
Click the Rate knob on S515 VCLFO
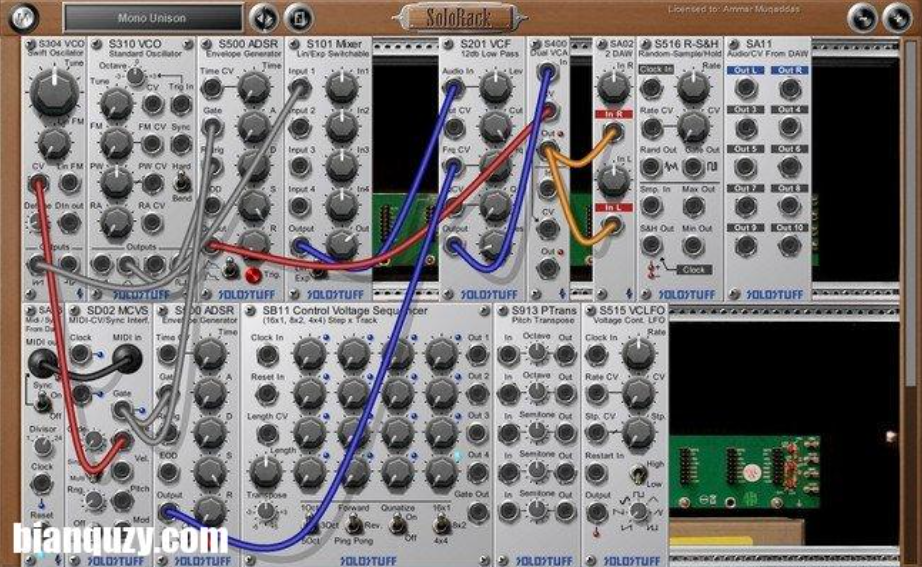coord(638,354)
